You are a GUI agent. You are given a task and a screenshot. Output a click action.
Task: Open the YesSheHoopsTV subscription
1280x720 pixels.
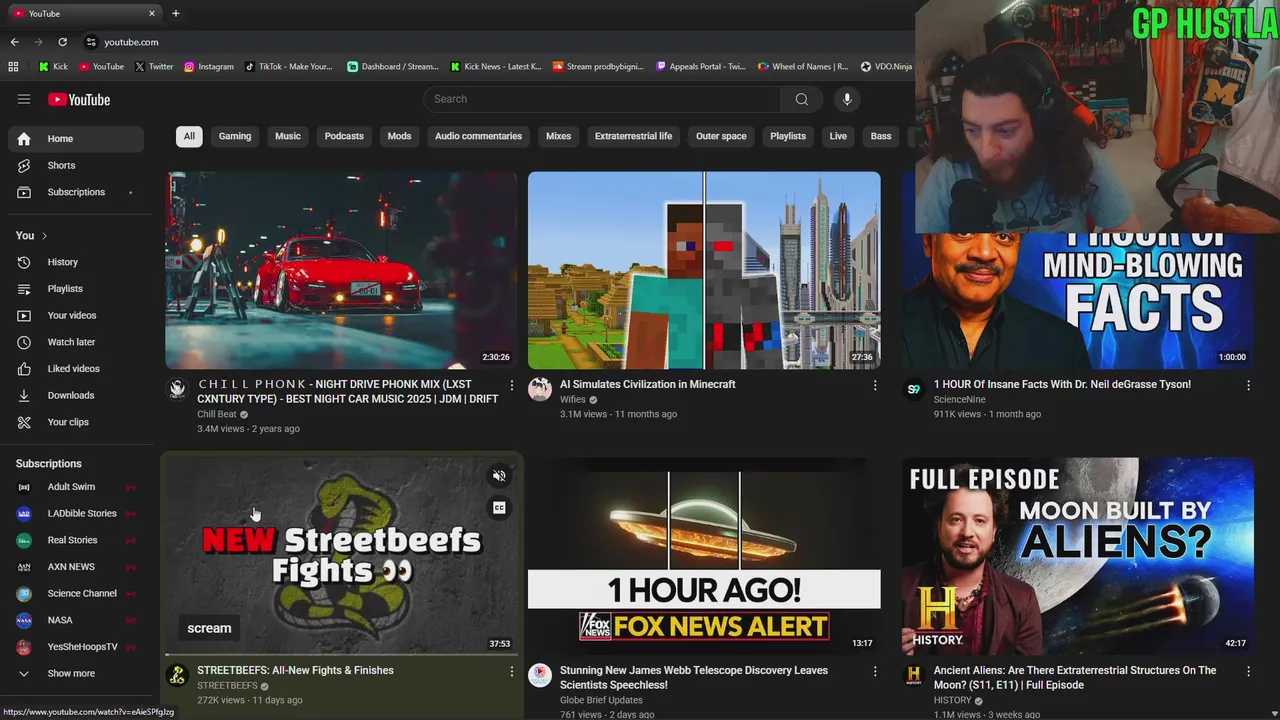click(x=76, y=647)
